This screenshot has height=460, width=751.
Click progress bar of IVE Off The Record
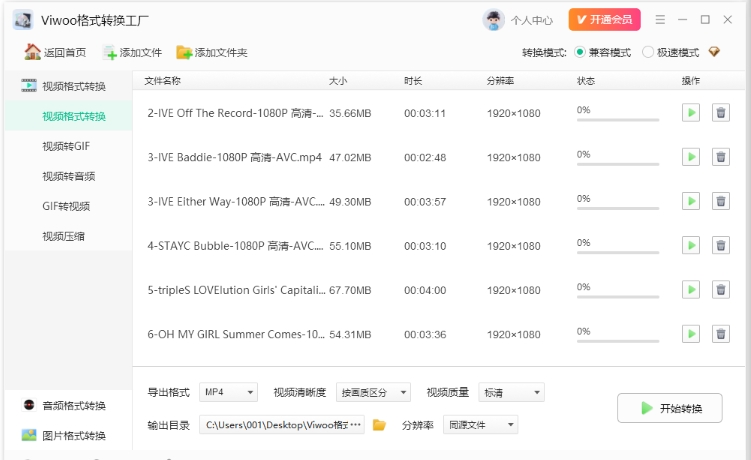618,120
